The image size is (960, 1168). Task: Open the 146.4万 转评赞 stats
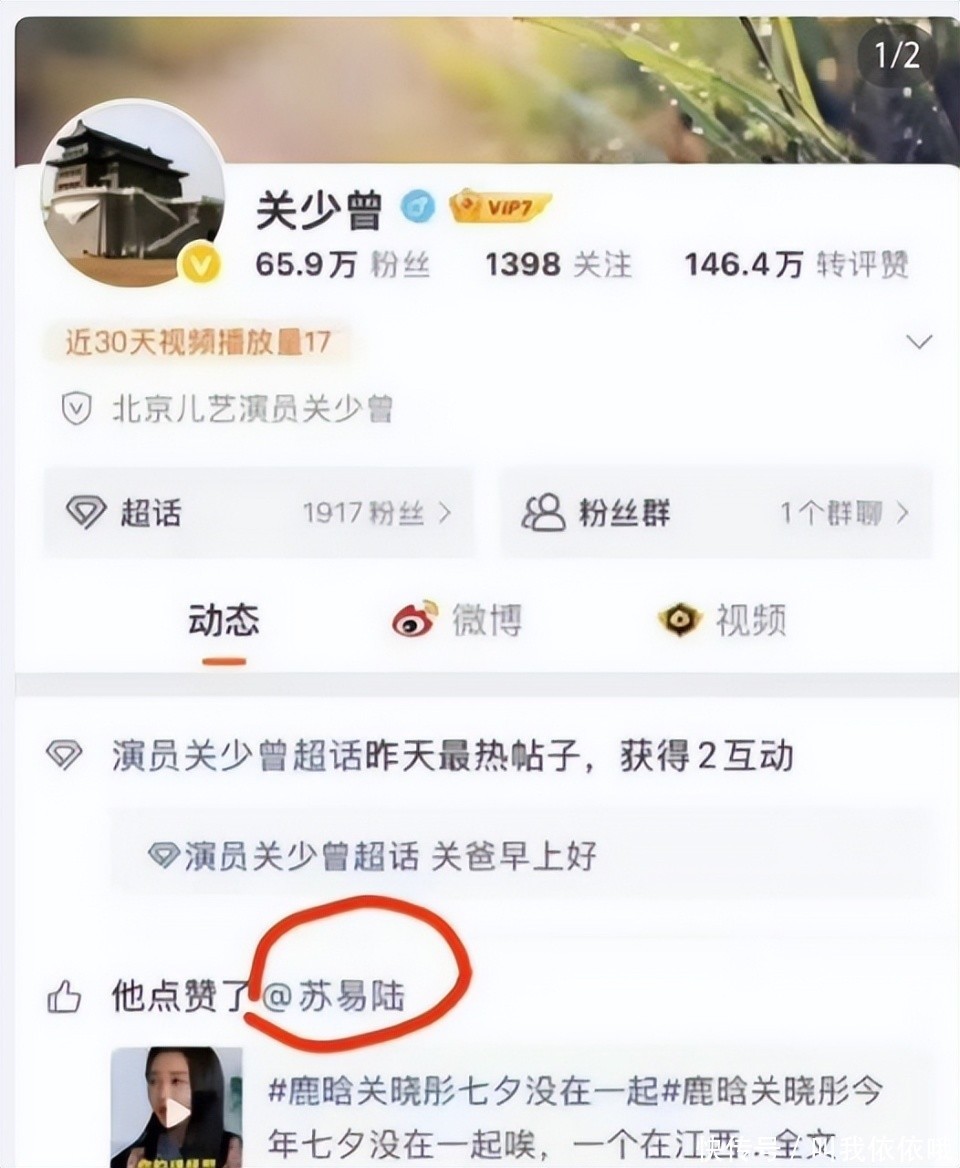pos(796,264)
